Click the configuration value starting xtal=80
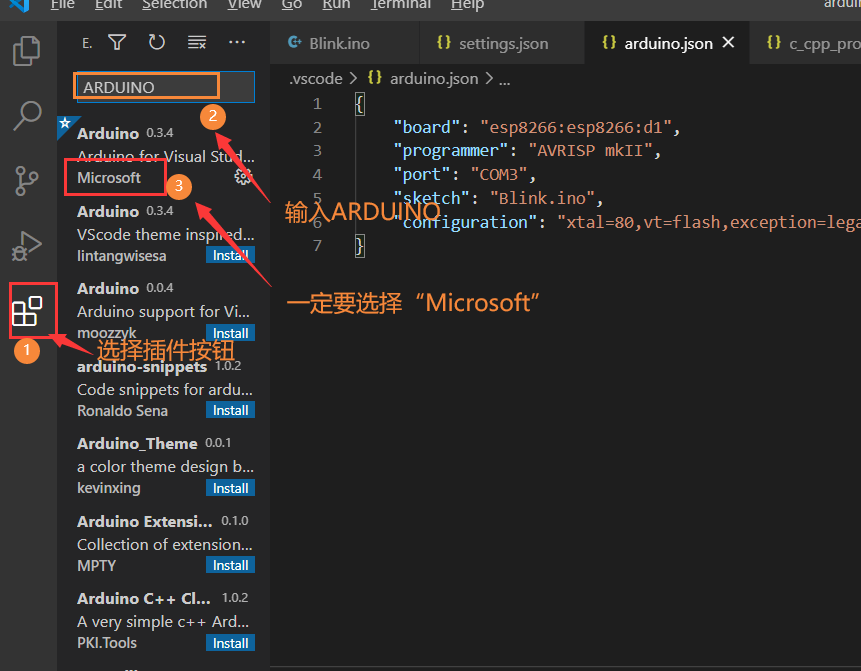The width and height of the screenshot is (861, 671). click(709, 222)
